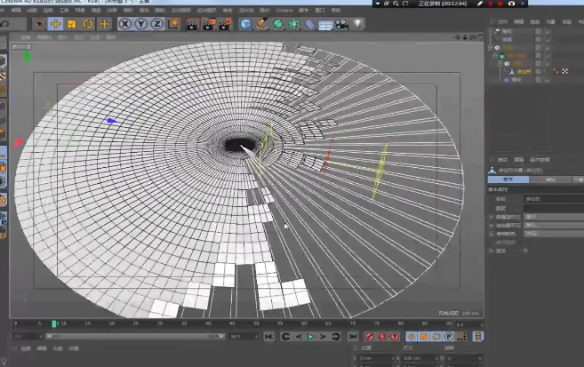Collapse the top orange object hierarchy
584x367 pixels.
click(x=491, y=48)
